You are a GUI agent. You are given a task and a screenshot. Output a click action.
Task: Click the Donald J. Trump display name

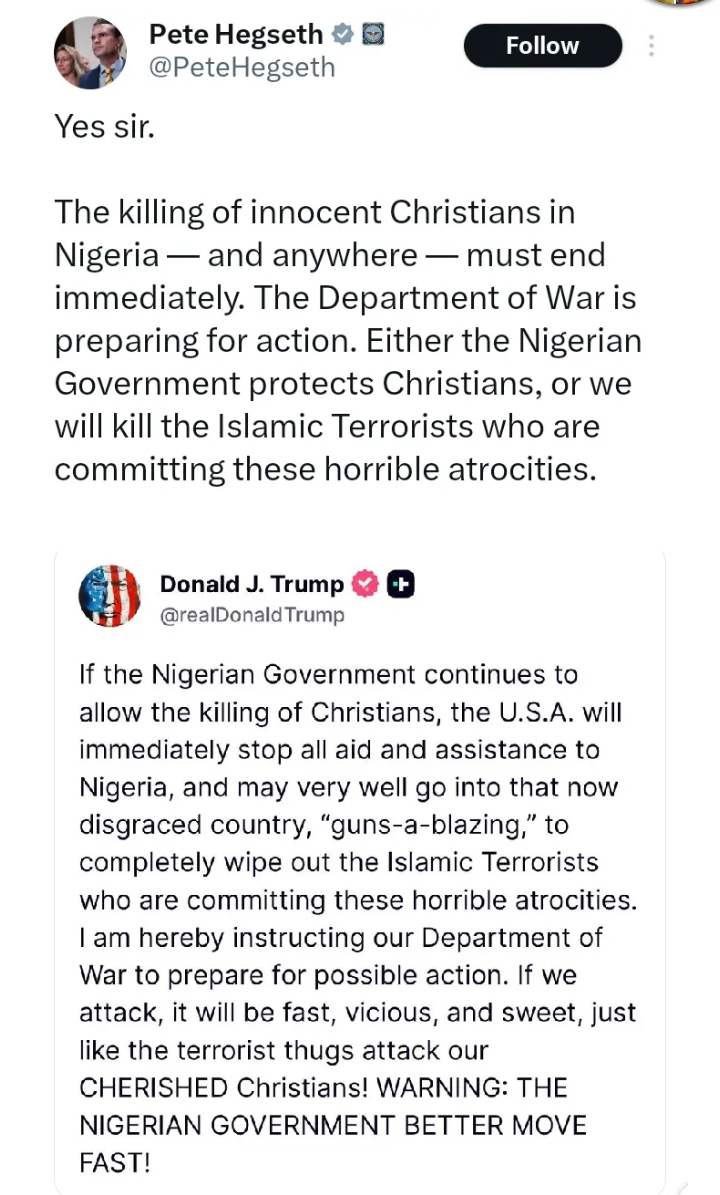(x=251, y=584)
